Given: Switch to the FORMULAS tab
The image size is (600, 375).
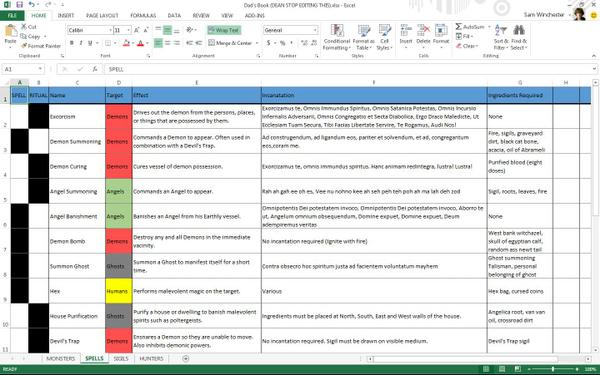Looking at the screenshot, I should (143, 15).
